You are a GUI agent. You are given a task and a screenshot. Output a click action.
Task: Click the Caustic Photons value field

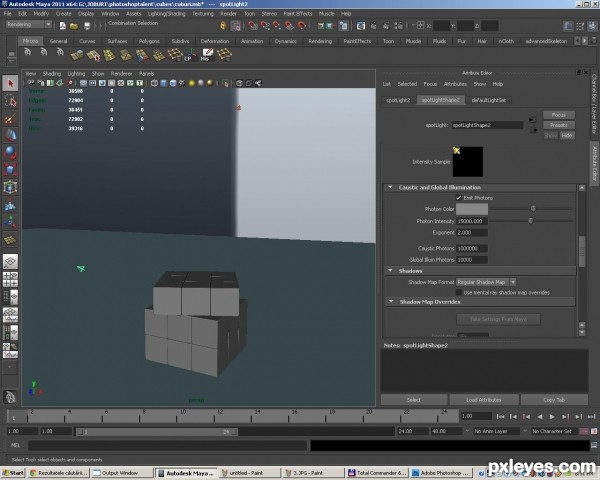pyautogui.click(x=472, y=248)
